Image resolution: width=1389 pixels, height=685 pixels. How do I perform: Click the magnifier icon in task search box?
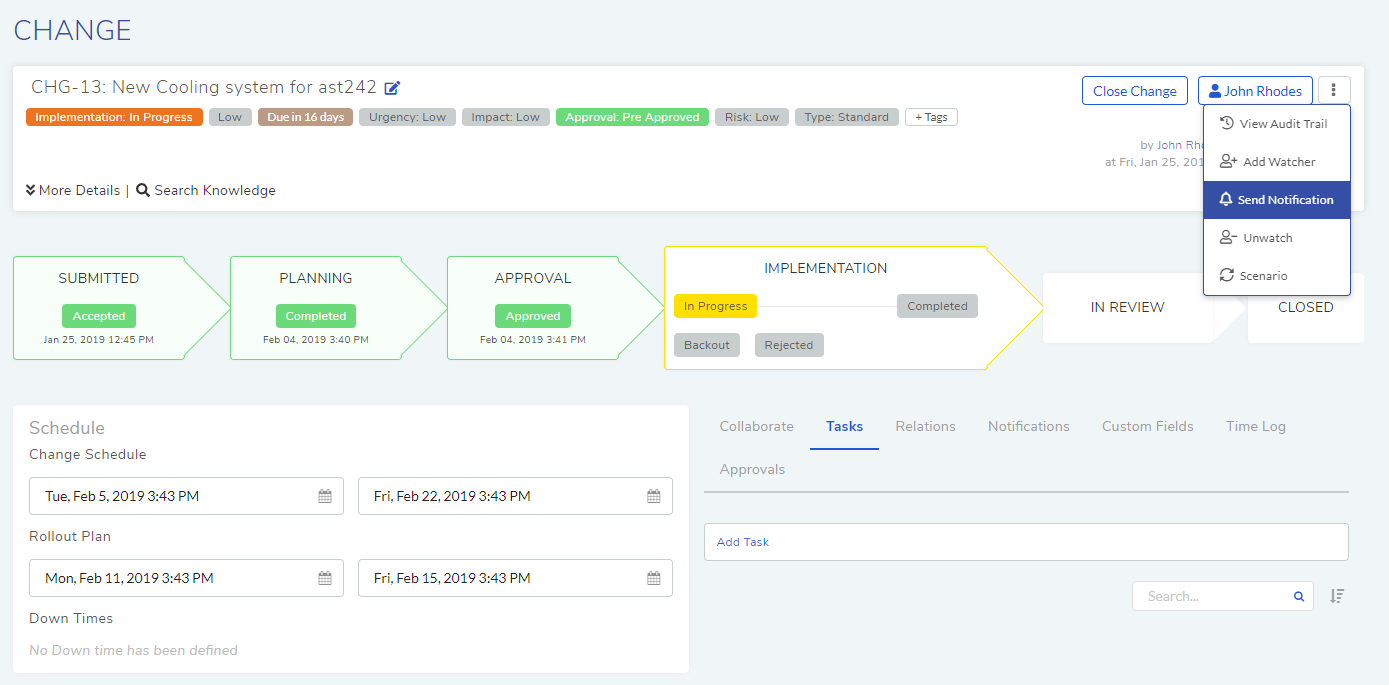click(1299, 596)
